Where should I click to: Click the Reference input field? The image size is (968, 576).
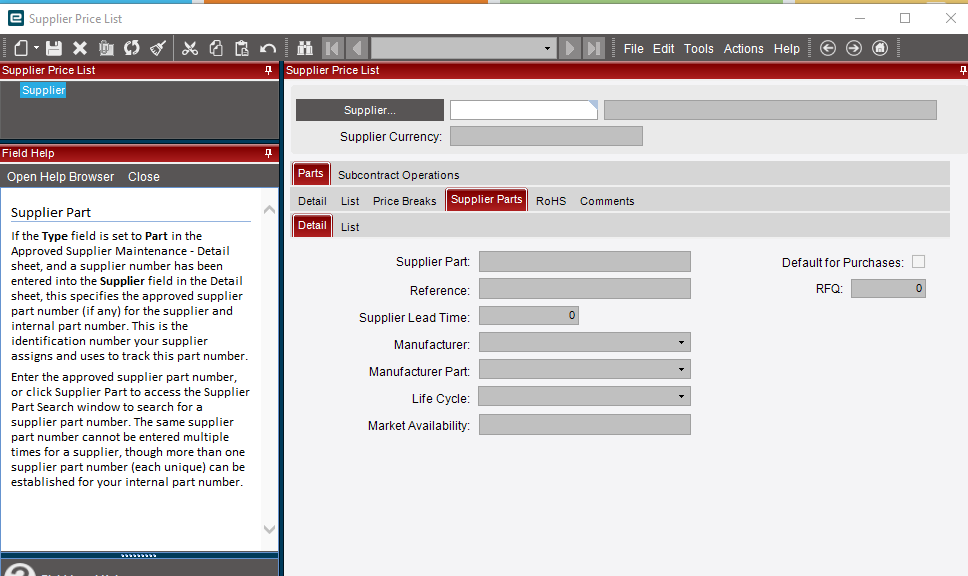[x=585, y=288]
